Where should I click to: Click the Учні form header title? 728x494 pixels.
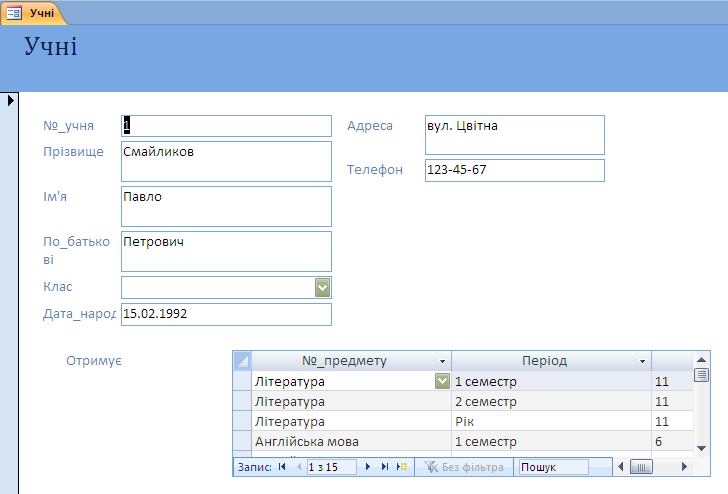pos(51,46)
